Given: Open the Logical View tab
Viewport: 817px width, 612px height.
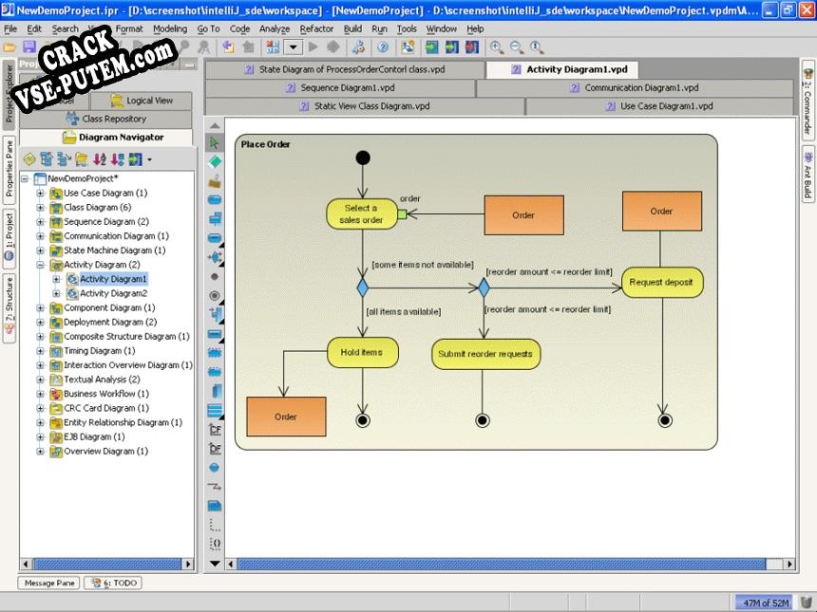Looking at the screenshot, I should [141, 101].
